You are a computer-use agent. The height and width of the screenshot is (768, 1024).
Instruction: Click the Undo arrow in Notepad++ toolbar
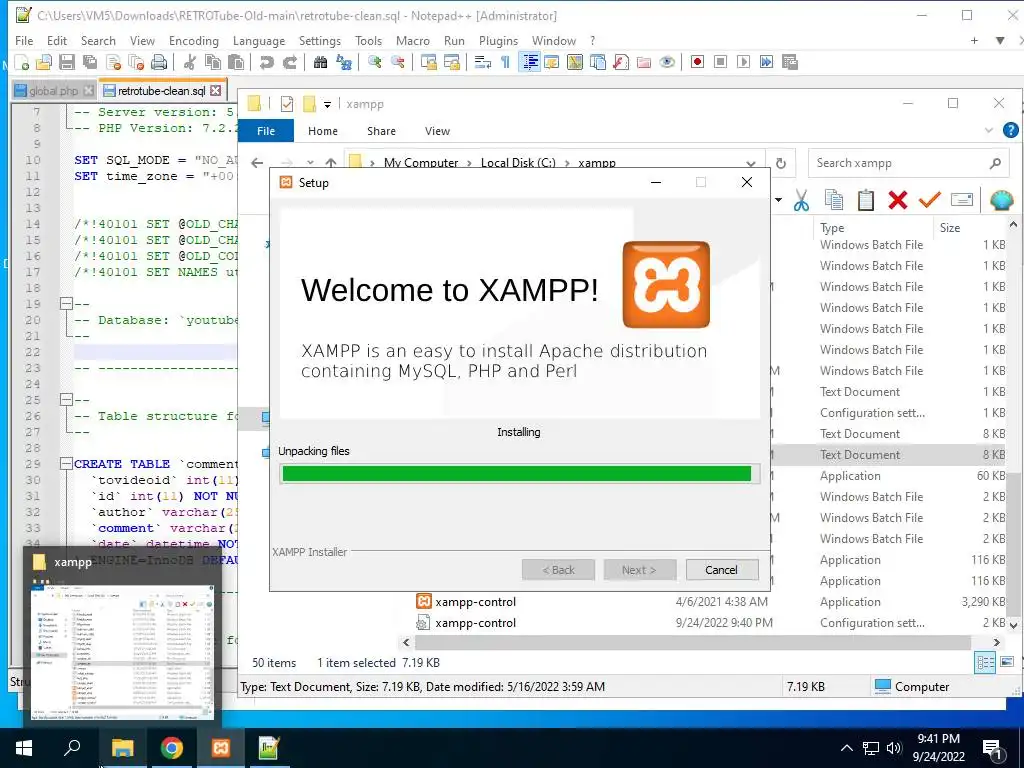pyautogui.click(x=266, y=63)
